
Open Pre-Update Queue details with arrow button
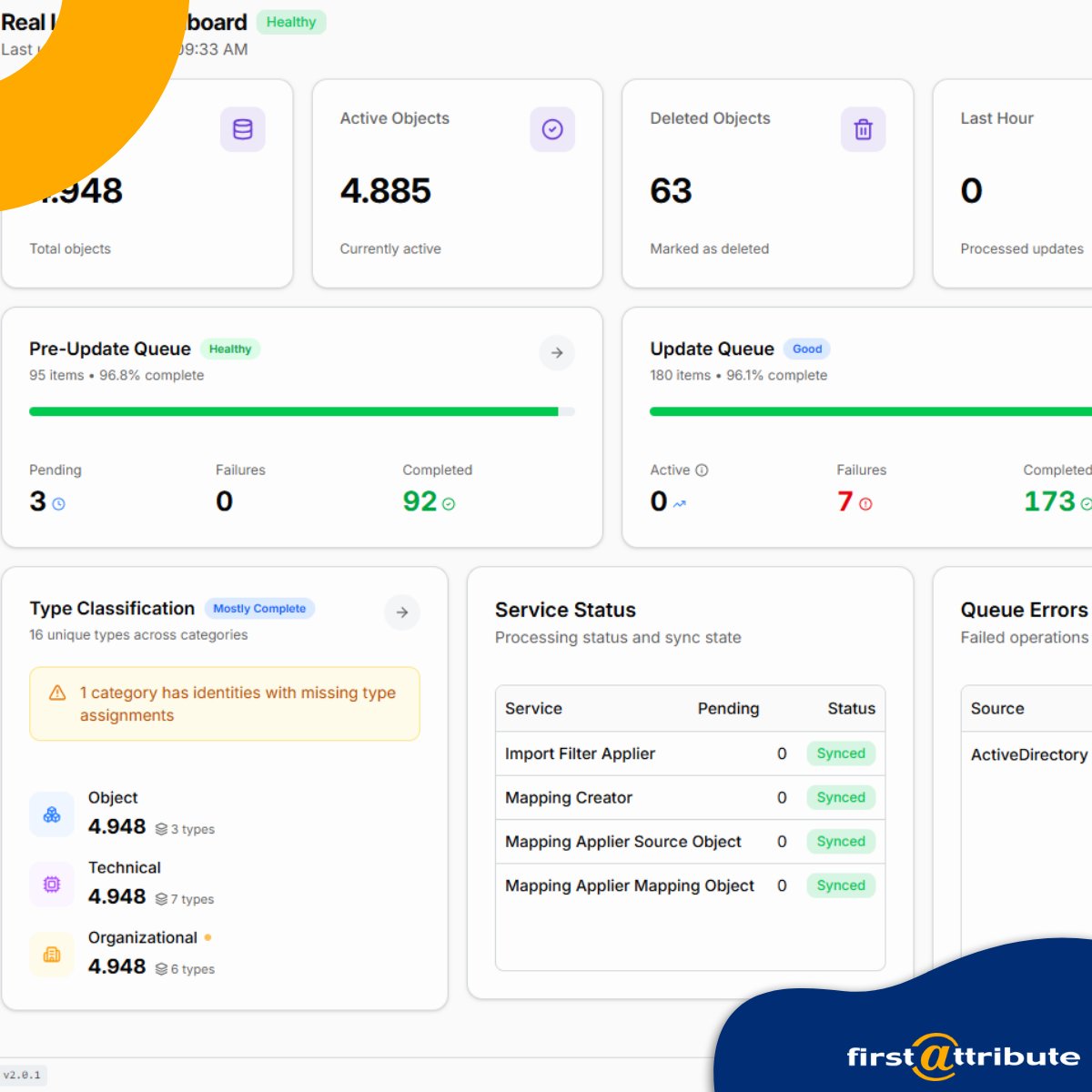[x=557, y=352]
